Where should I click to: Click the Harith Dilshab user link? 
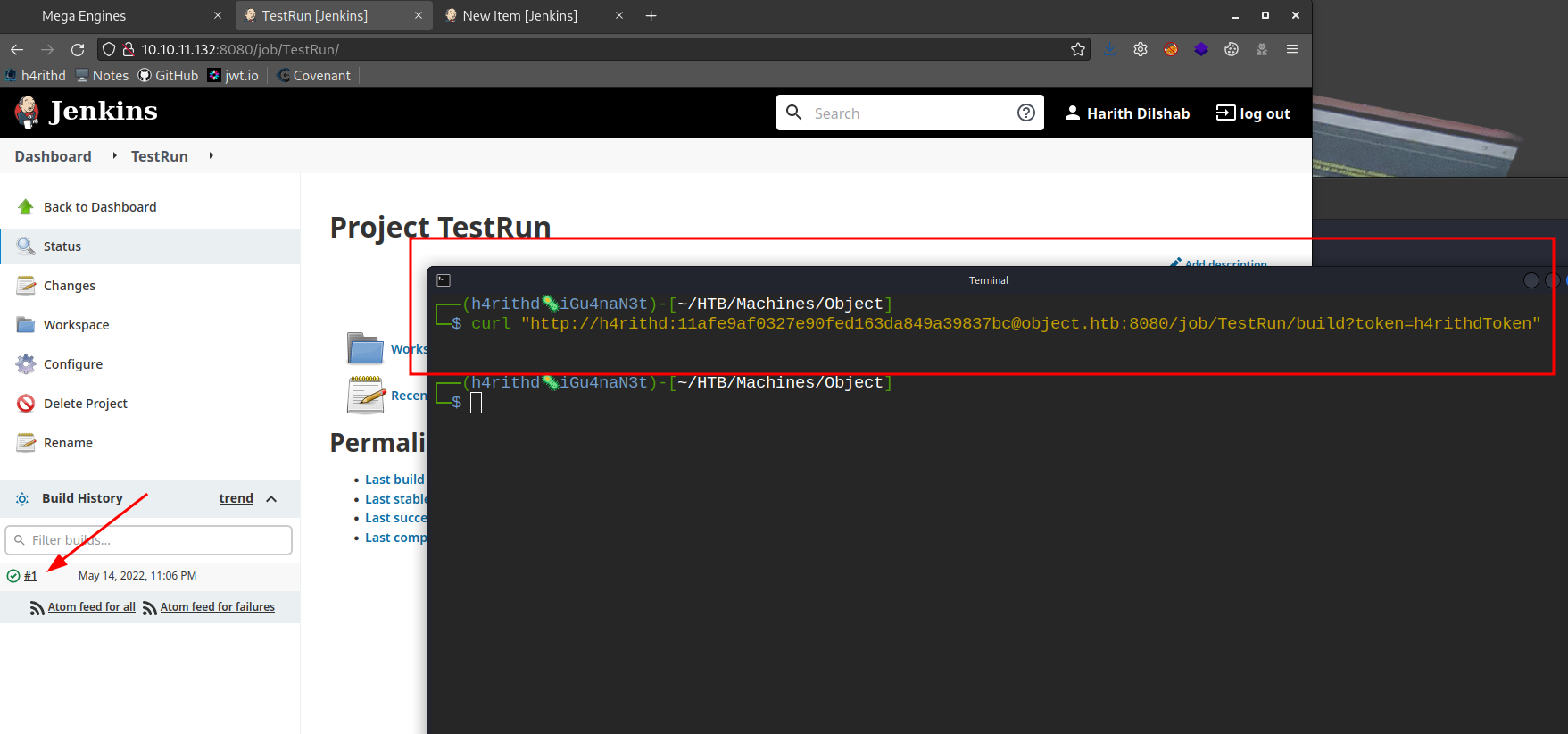click(1138, 113)
